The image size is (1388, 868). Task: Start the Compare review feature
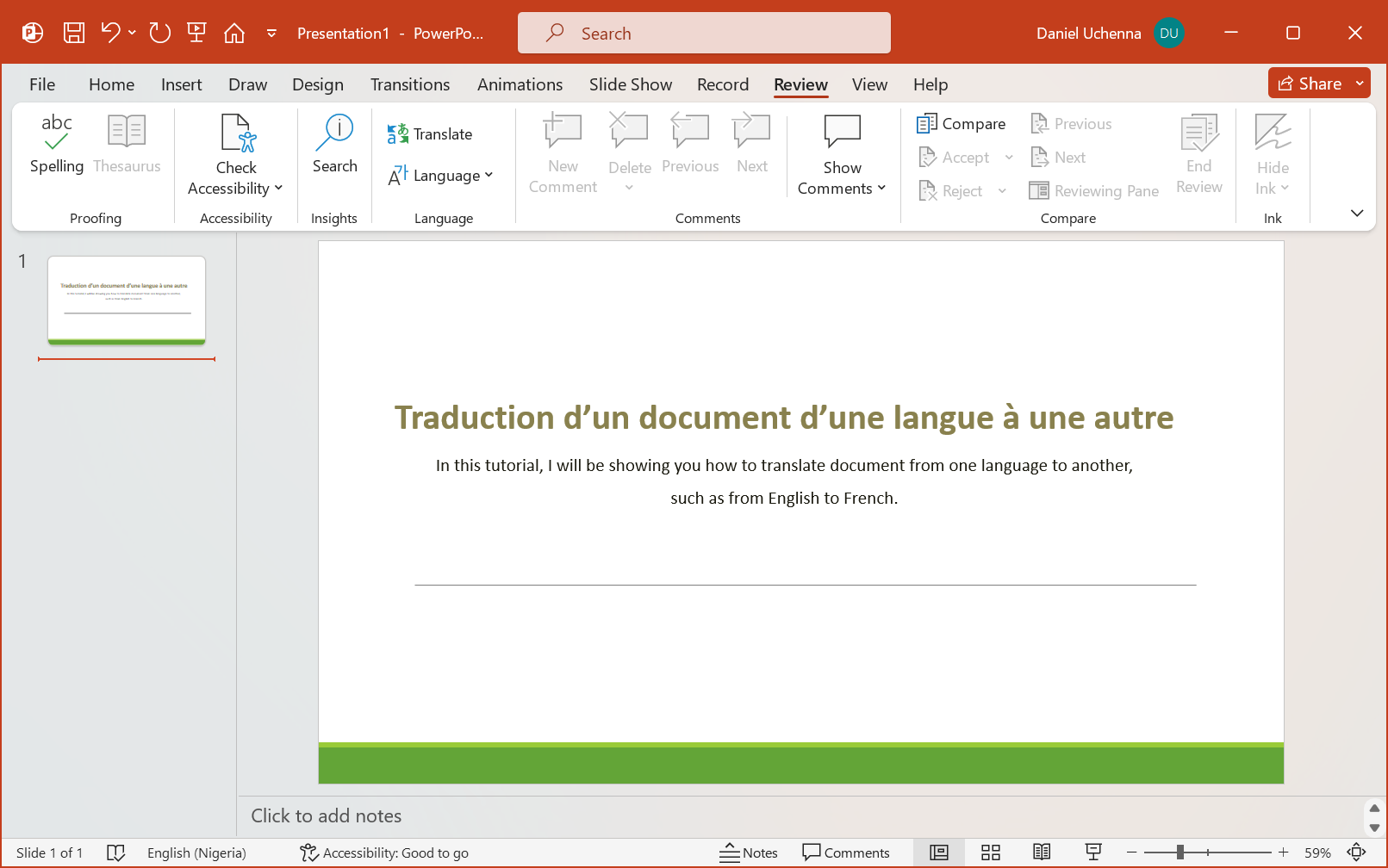pos(961,123)
